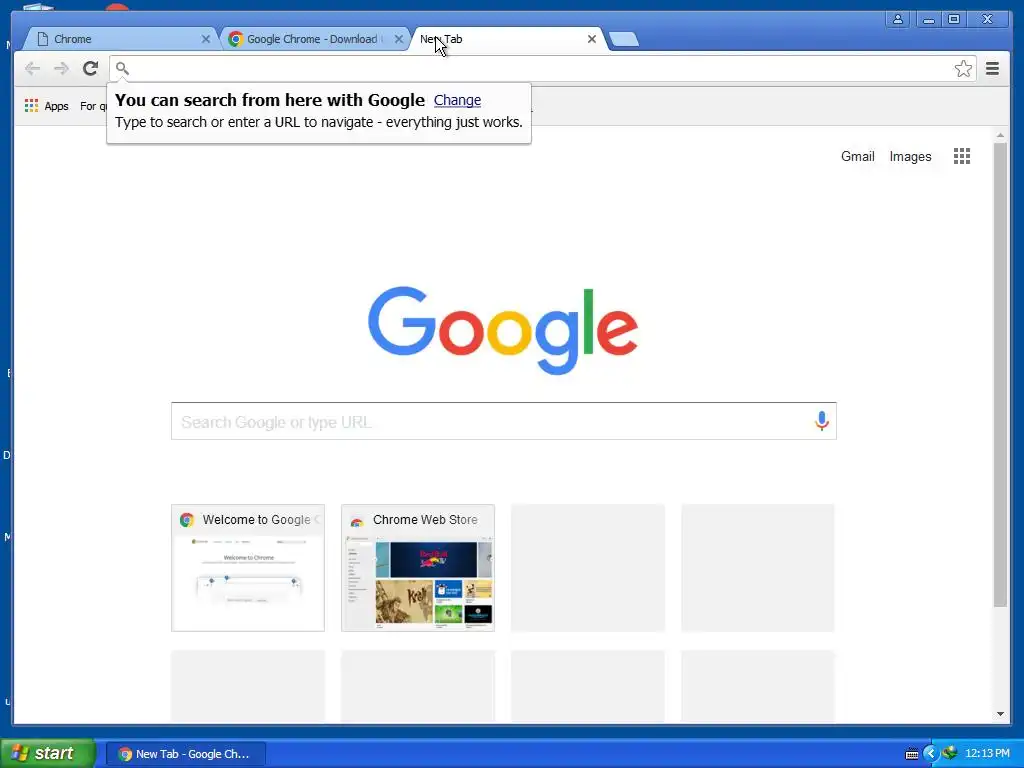
Task: Open Google Images link
Action: coord(910,156)
